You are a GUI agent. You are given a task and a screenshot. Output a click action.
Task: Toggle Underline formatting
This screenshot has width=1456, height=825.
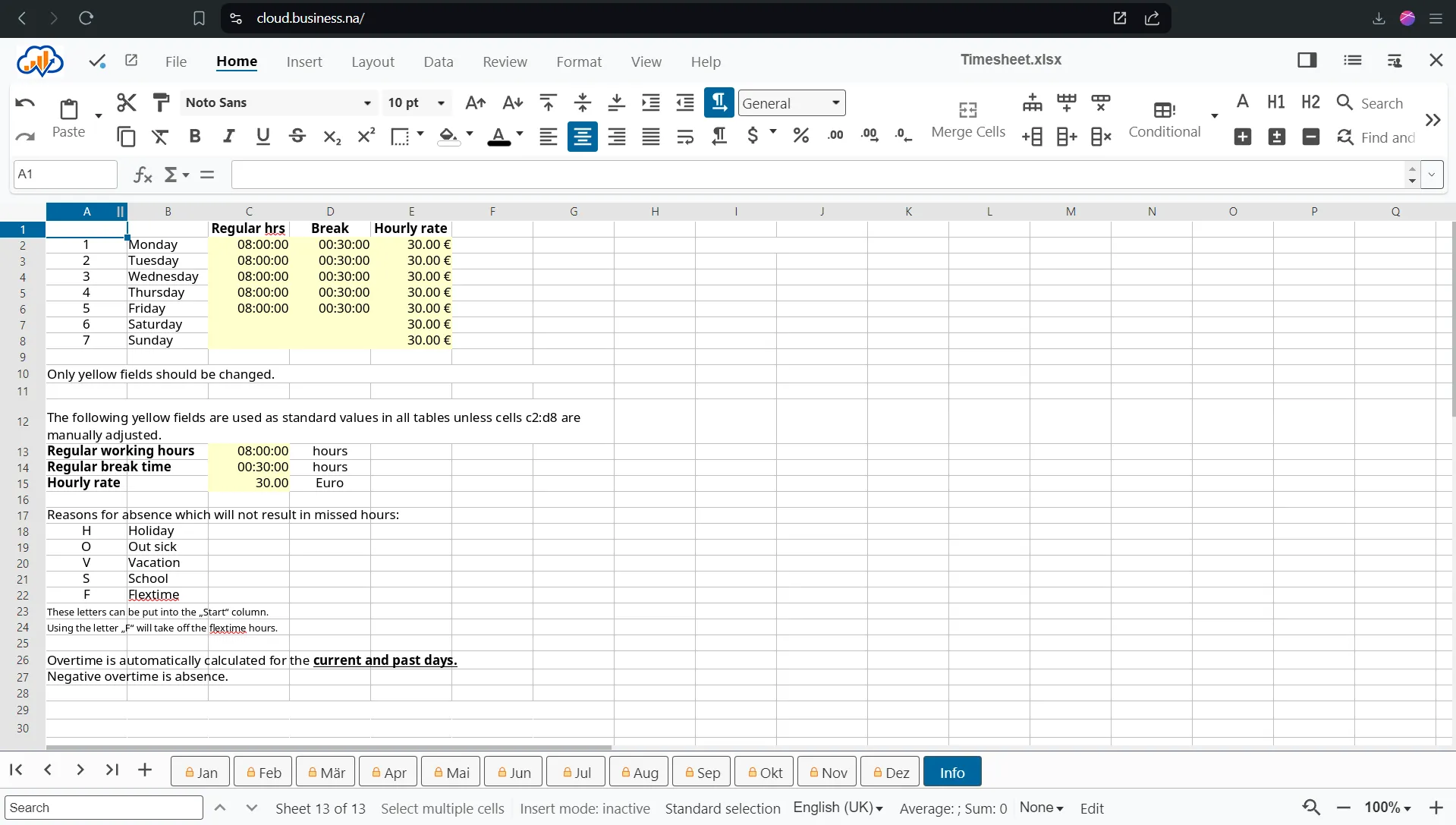pyautogui.click(x=263, y=137)
